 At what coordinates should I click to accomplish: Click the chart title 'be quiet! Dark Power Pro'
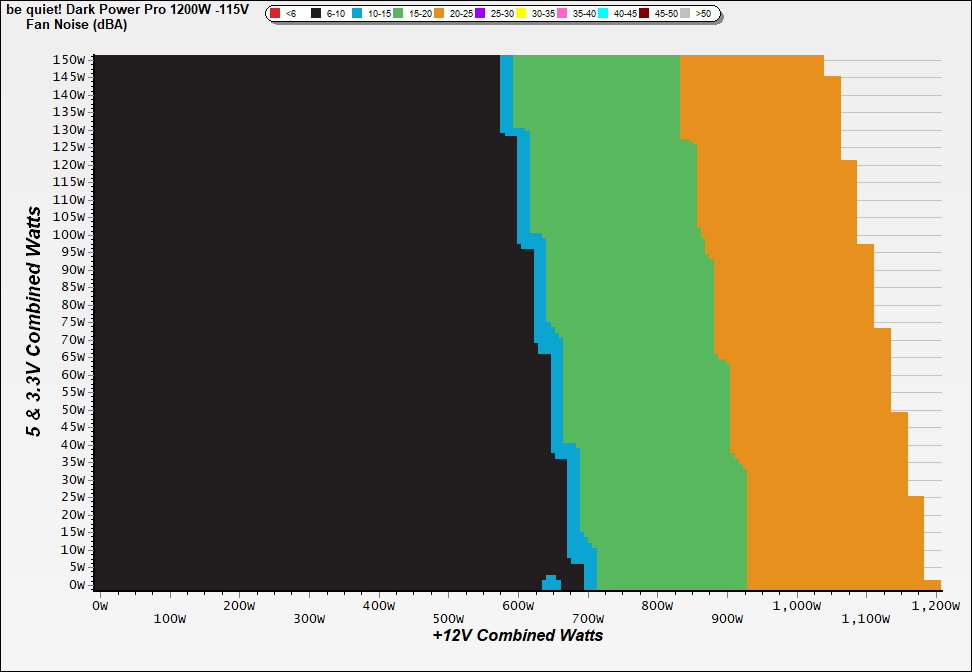[x=125, y=8]
